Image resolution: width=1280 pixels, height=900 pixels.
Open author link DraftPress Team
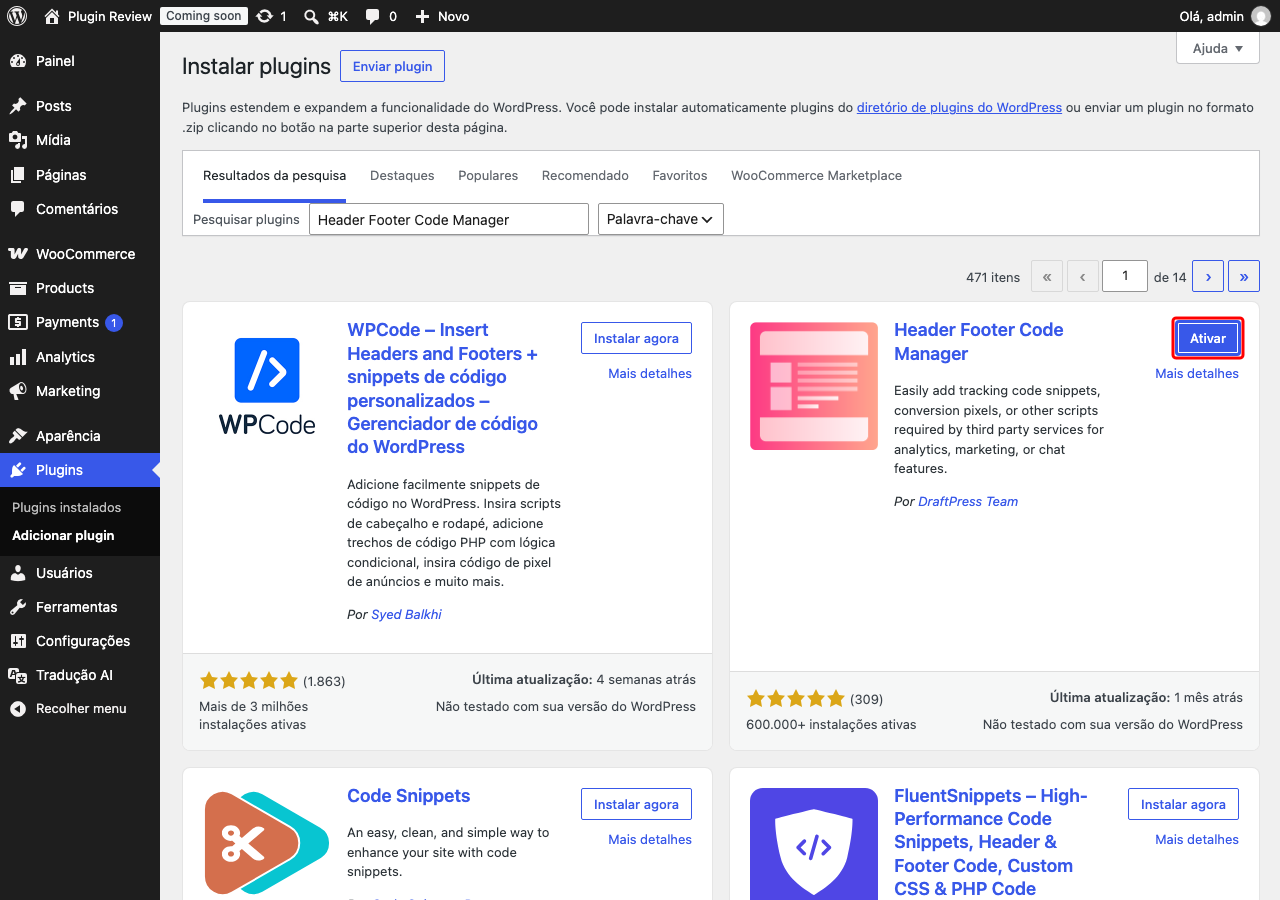tap(968, 501)
